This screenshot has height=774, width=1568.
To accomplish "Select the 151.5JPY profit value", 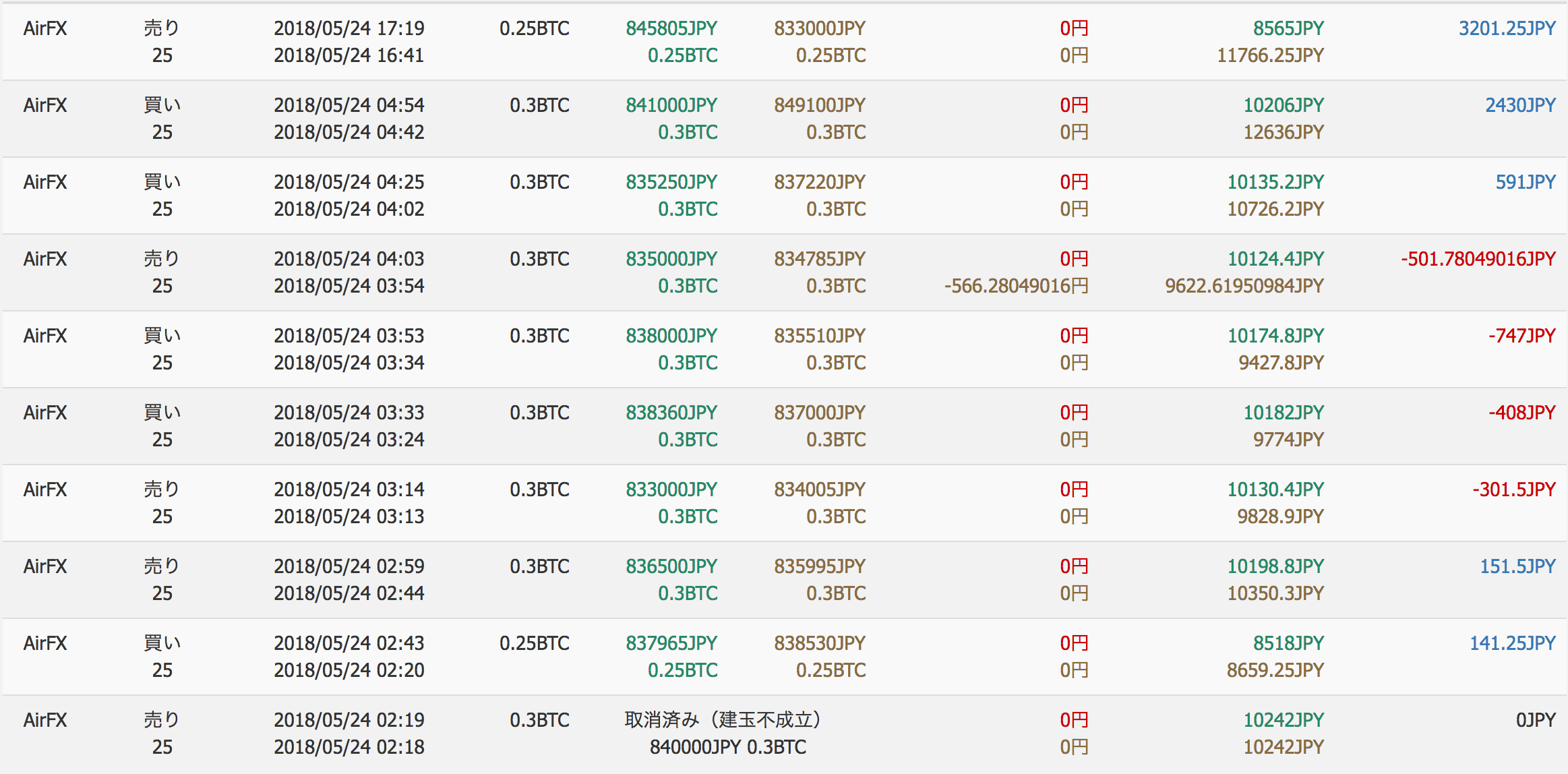I will pyautogui.click(x=1517, y=566).
